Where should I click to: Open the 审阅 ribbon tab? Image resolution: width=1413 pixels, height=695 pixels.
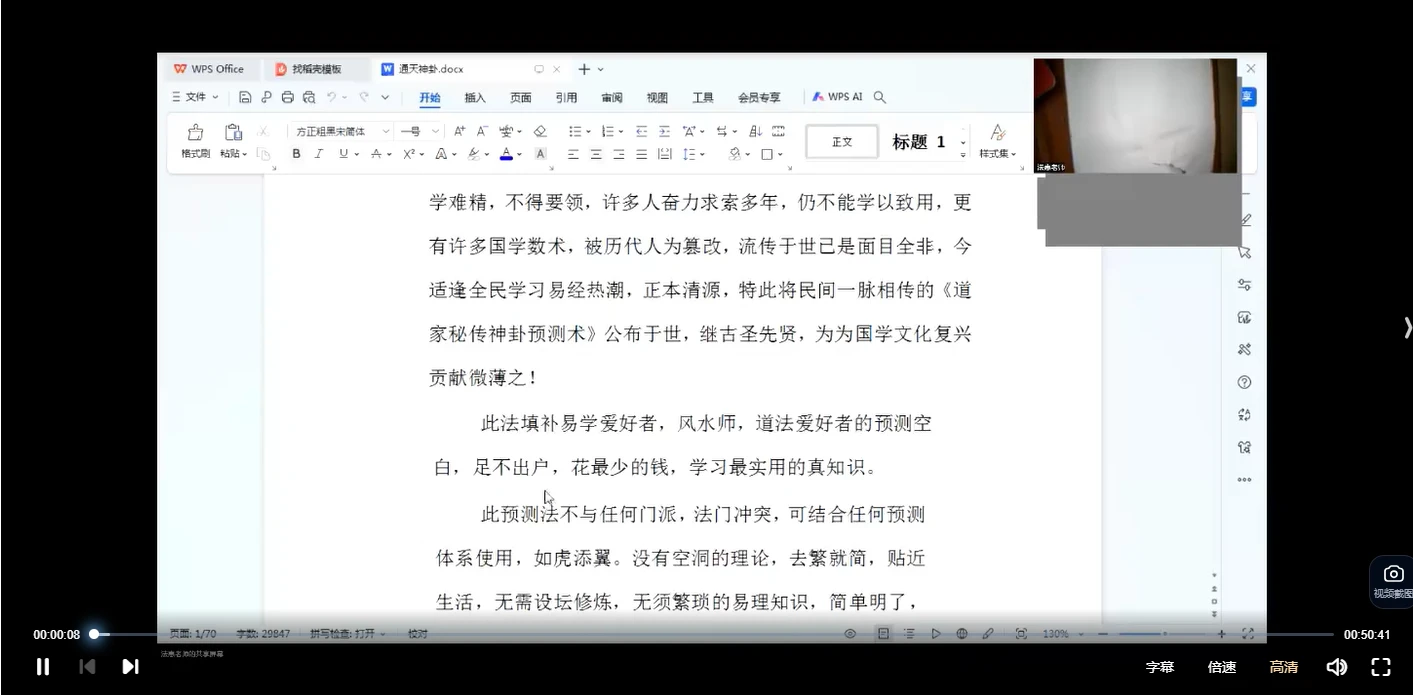[x=612, y=98]
